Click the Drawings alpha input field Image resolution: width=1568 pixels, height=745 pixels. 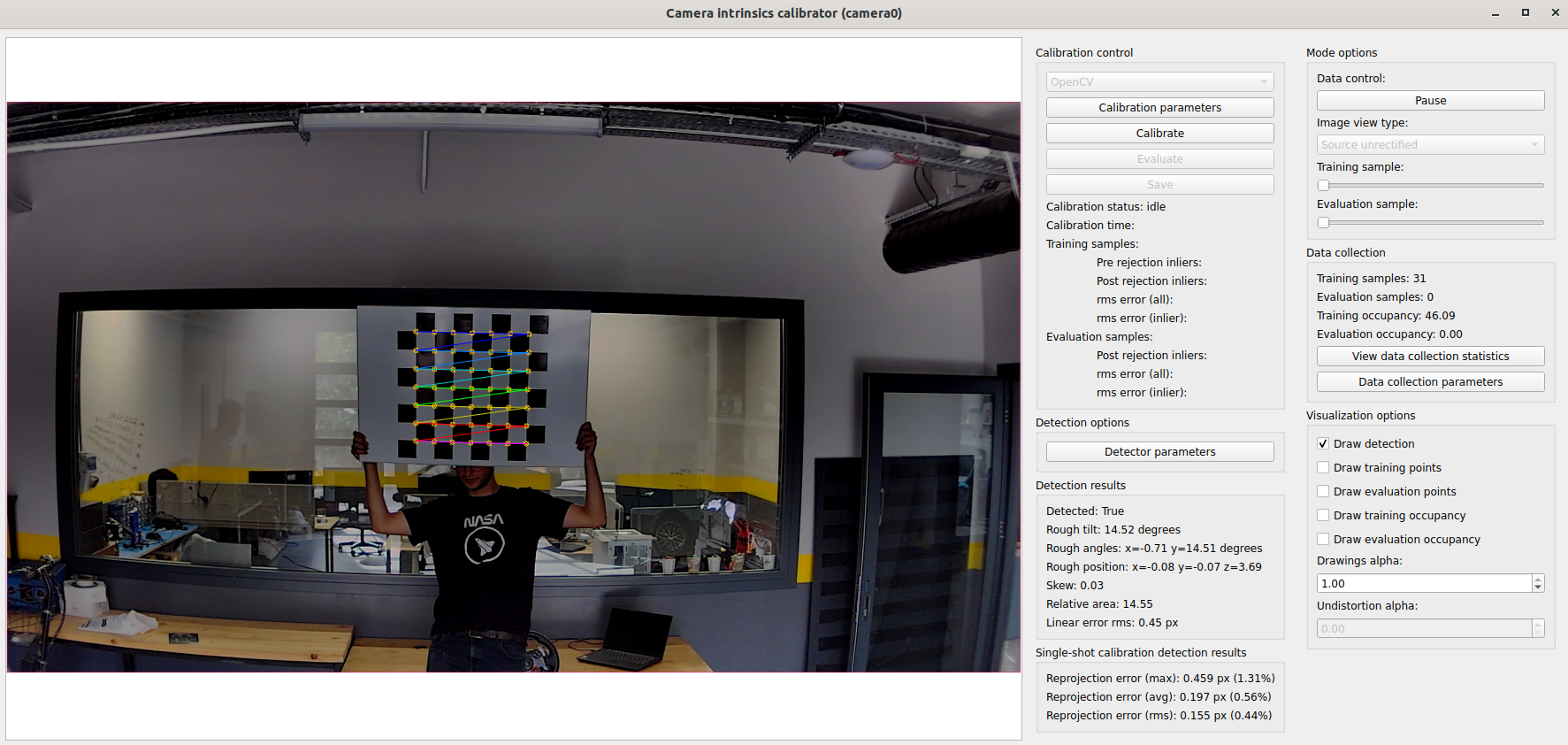(1423, 584)
